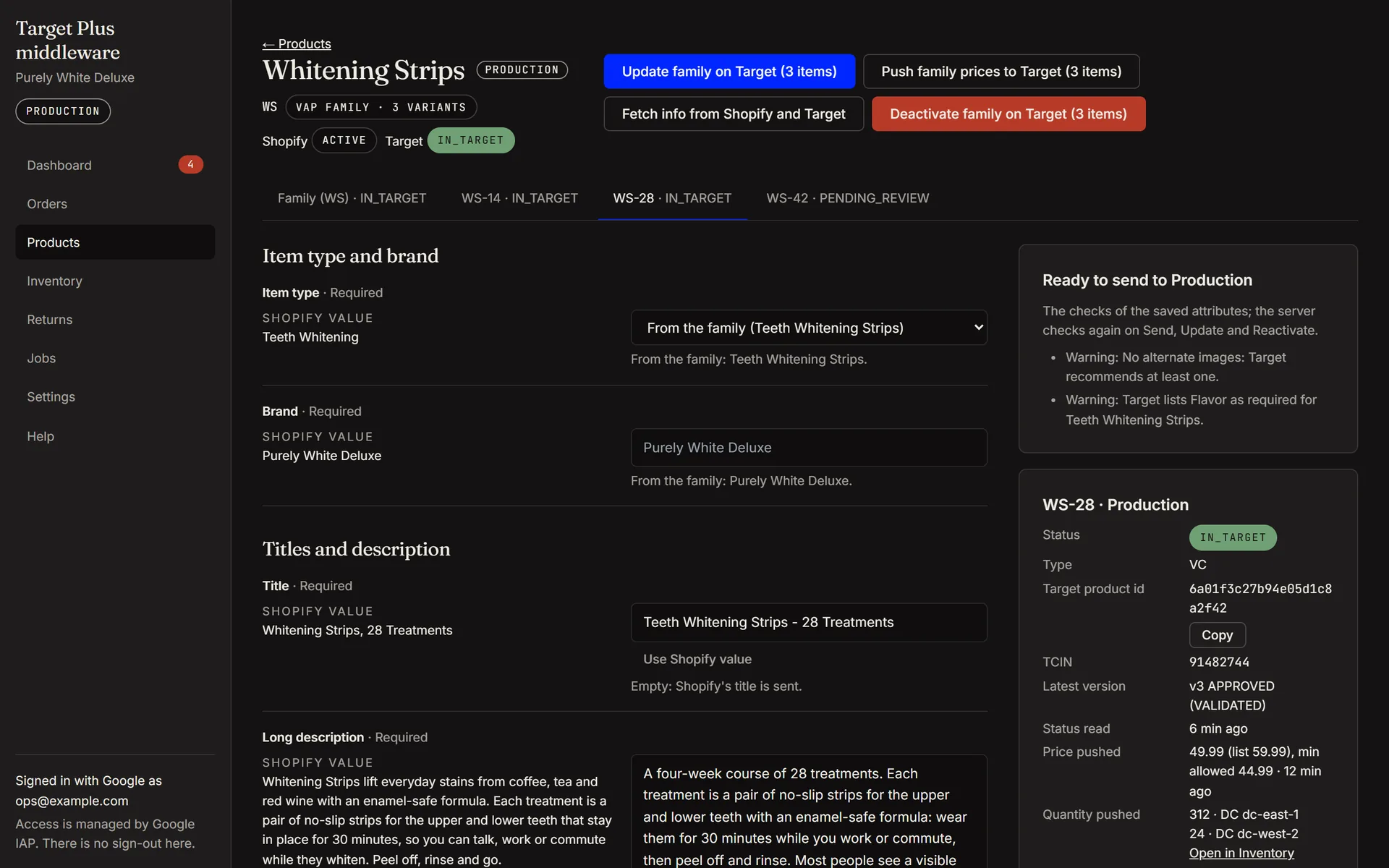Click the Title input field

[x=809, y=622]
